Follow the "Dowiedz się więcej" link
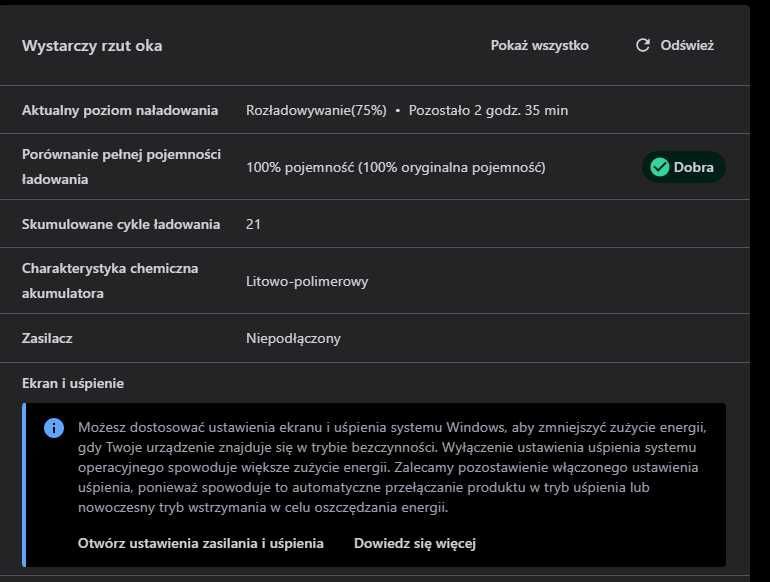This screenshot has width=770, height=582. 415,543
